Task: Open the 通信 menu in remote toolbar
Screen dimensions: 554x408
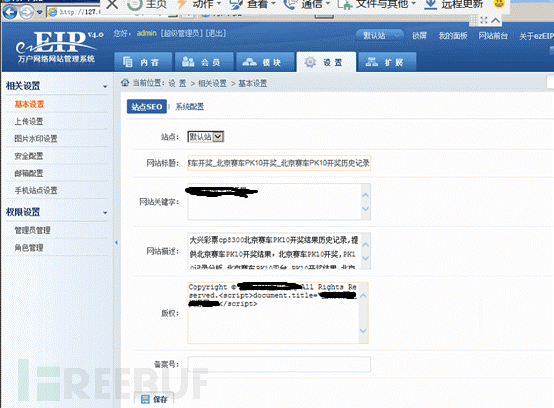Action: 307,4
